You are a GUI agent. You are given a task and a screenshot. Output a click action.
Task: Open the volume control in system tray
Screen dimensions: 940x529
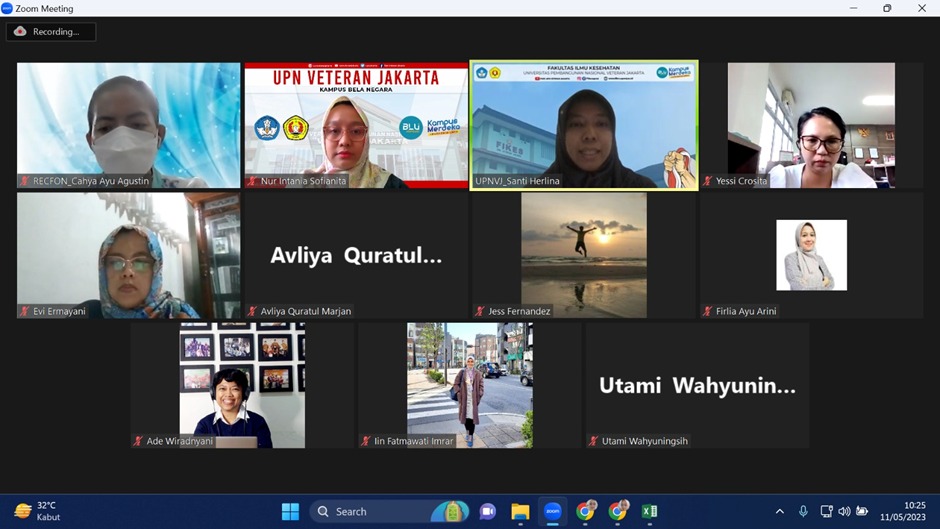tap(844, 512)
